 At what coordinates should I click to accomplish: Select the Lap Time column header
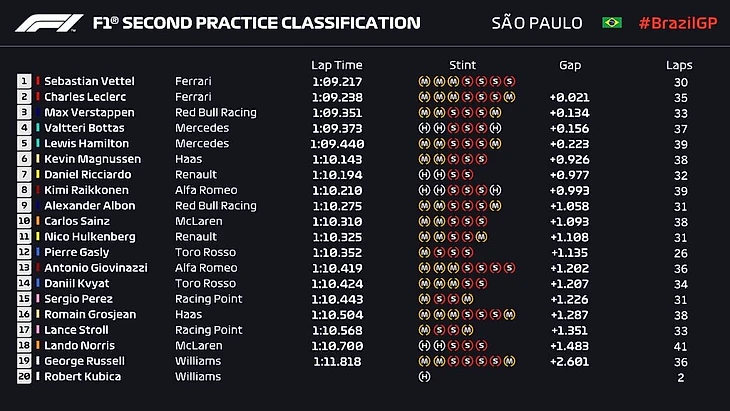(x=334, y=65)
